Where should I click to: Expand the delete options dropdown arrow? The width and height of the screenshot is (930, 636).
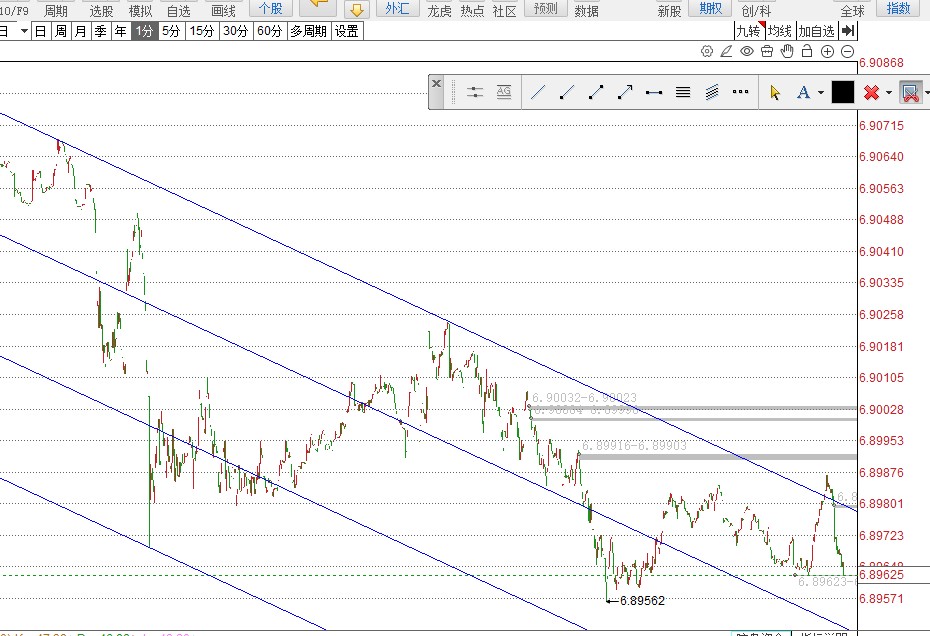tap(888, 93)
